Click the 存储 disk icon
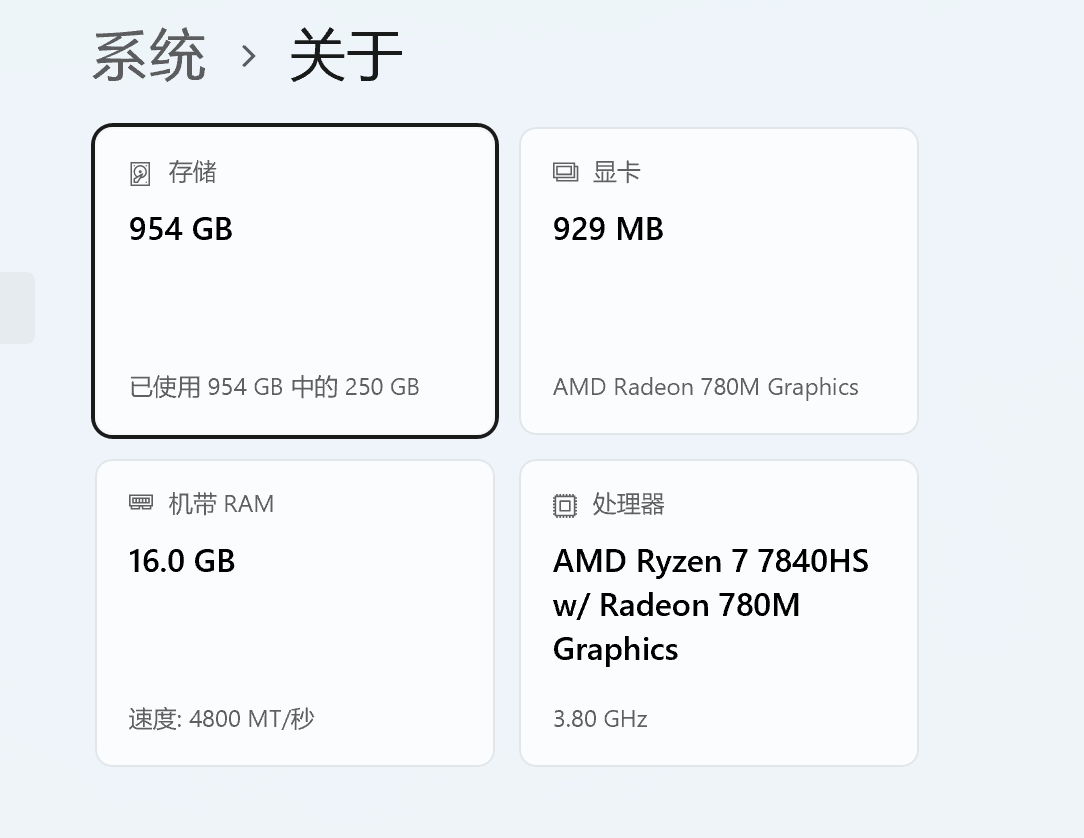This screenshot has width=1084, height=838. [x=140, y=174]
